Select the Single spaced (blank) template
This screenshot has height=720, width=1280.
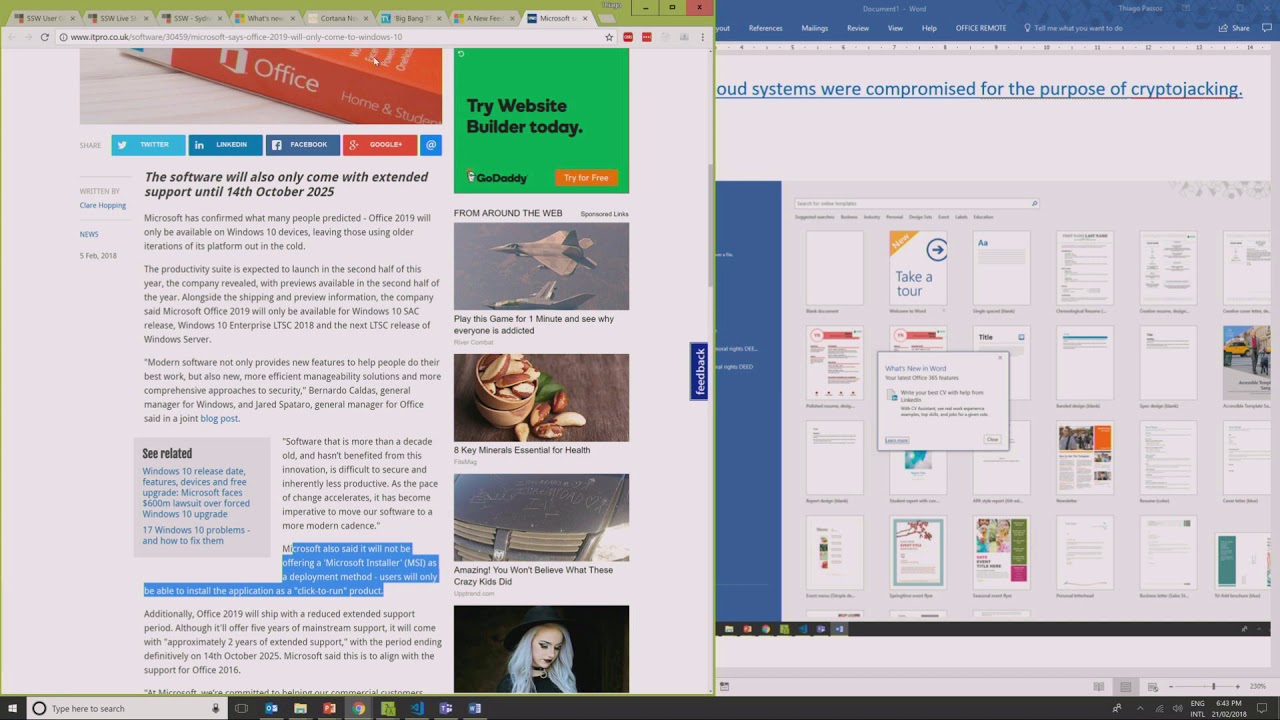click(x=1001, y=267)
